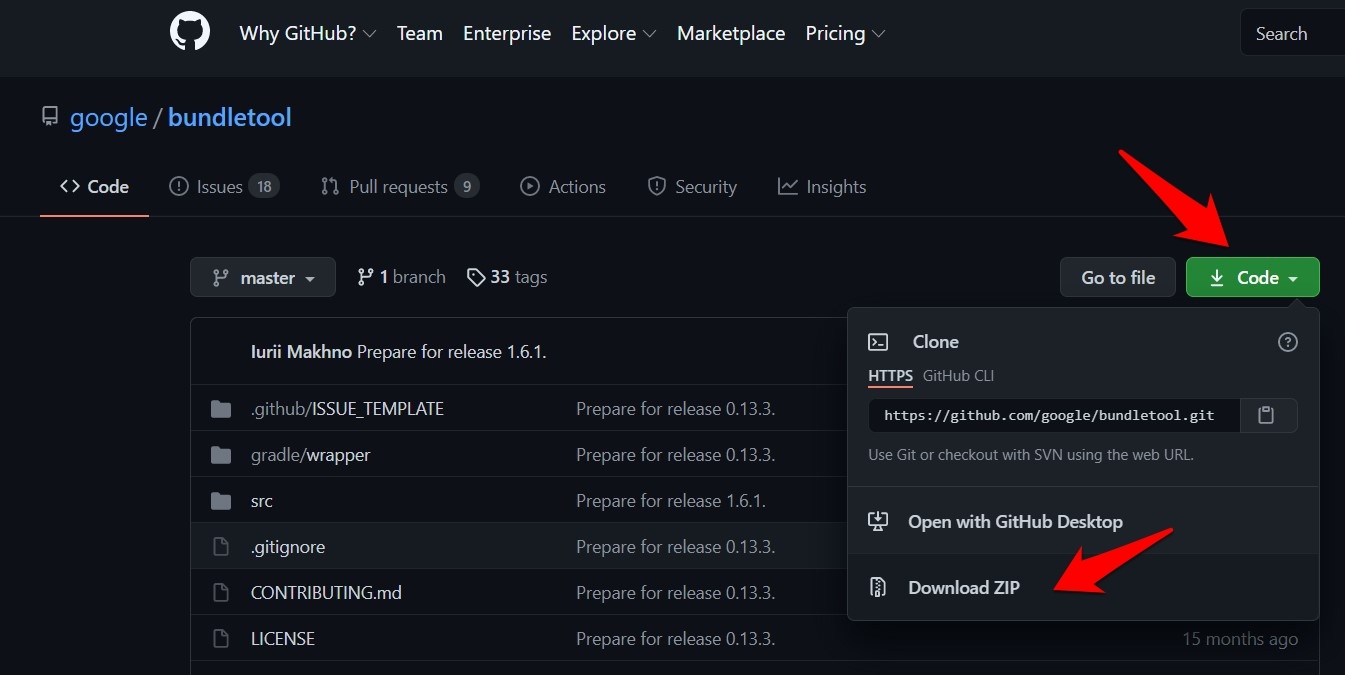Screen dimensions: 1345x675
Task: Click the branch icon next to 1 branch
Action: click(365, 277)
